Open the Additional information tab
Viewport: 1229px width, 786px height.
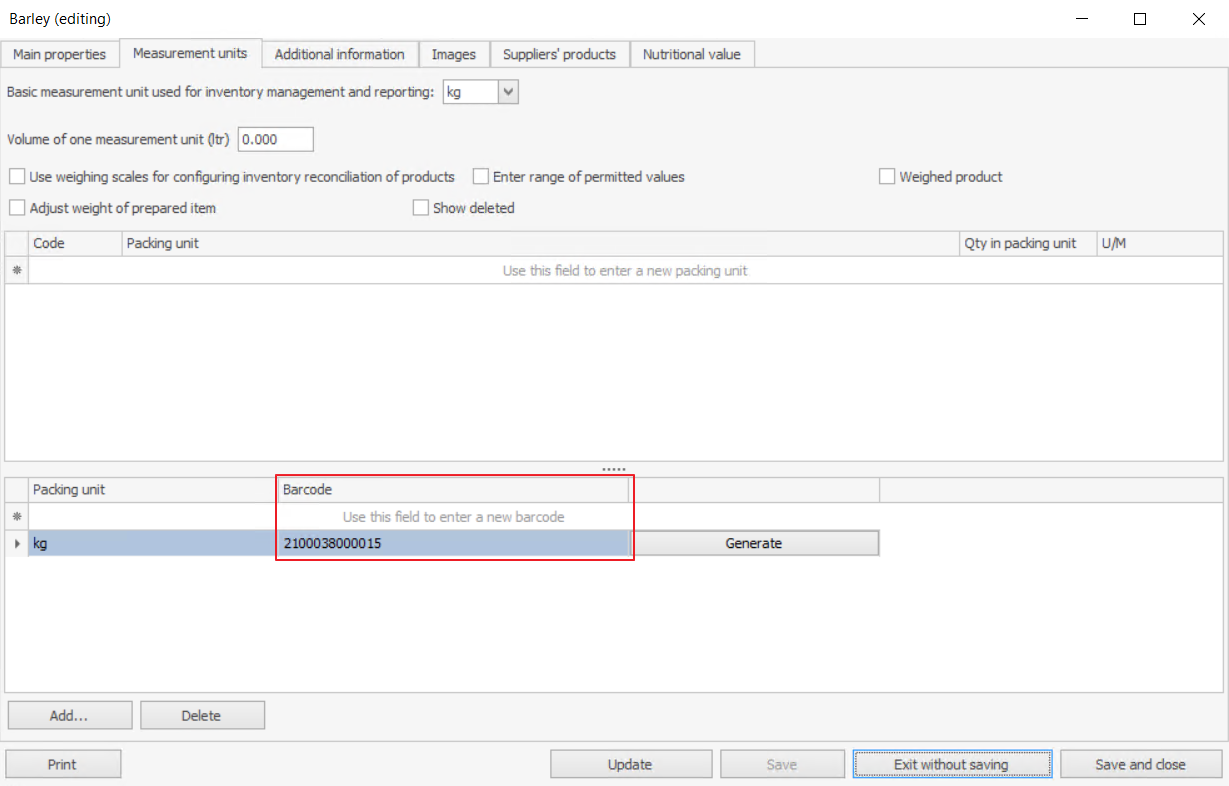point(339,54)
